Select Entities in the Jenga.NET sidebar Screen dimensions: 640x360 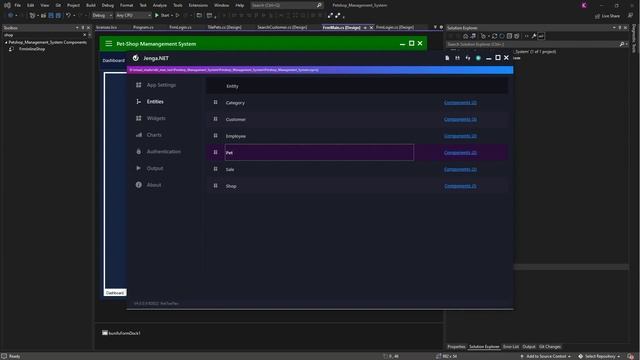pos(155,102)
